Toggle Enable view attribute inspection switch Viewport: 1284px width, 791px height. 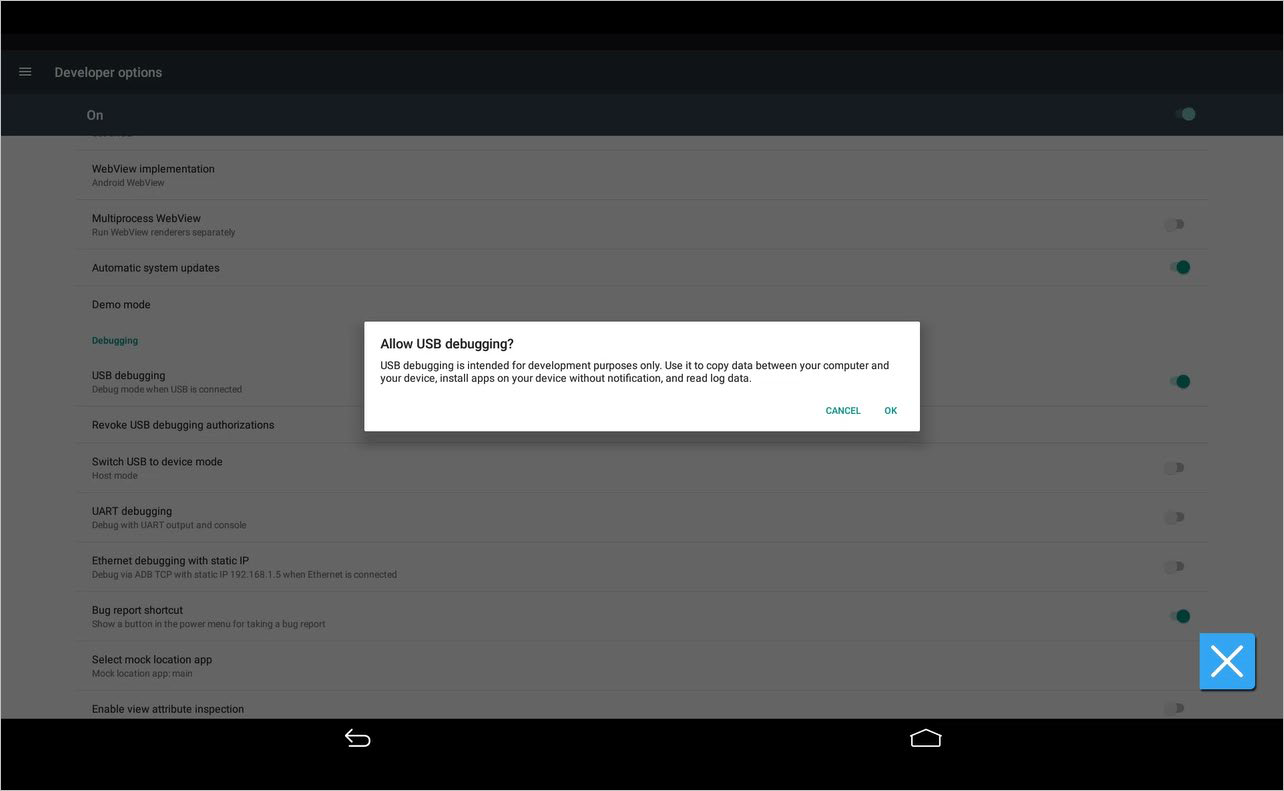point(1175,708)
